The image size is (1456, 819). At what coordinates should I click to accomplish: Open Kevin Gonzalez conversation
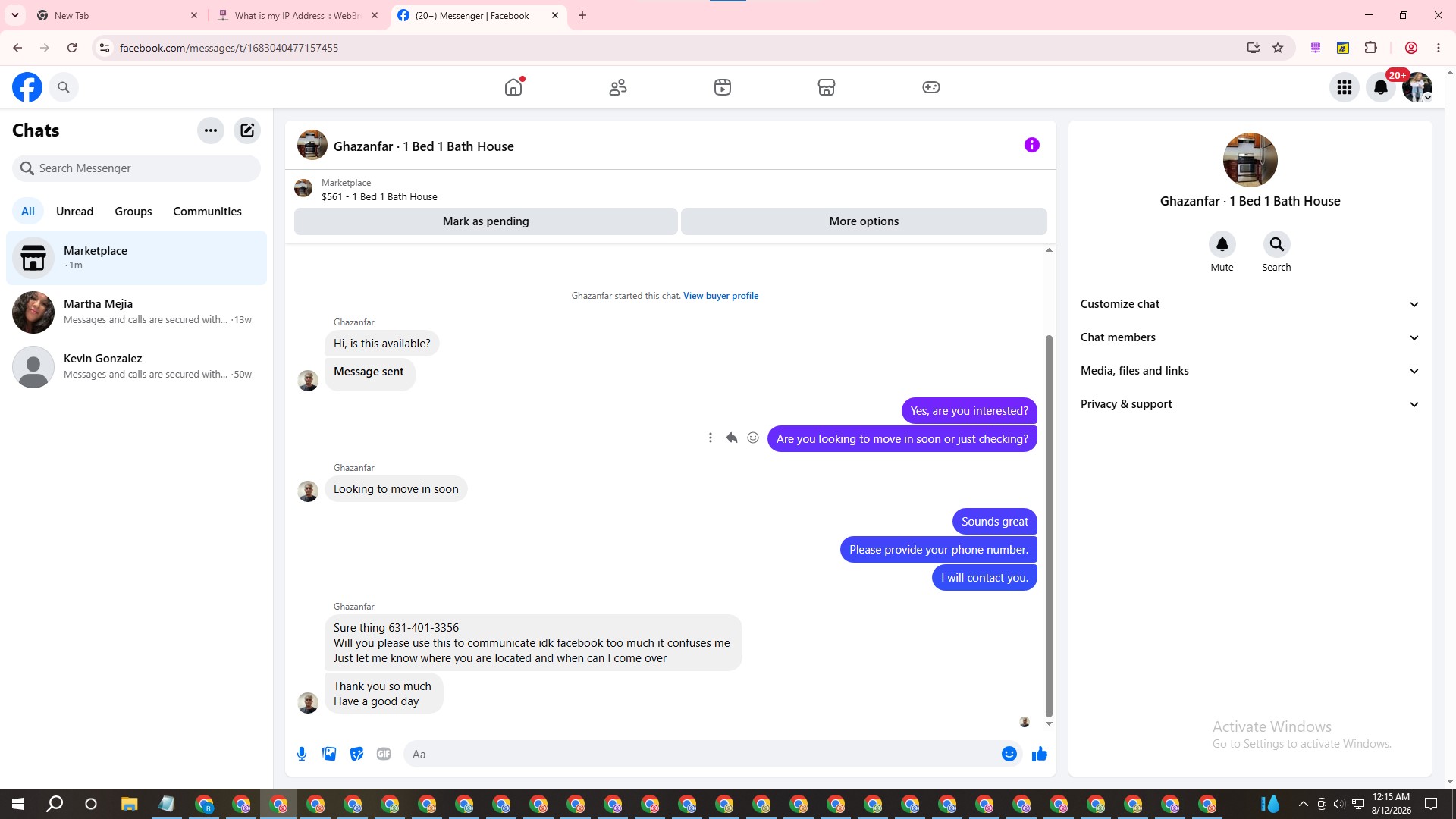pyautogui.click(x=136, y=367)
